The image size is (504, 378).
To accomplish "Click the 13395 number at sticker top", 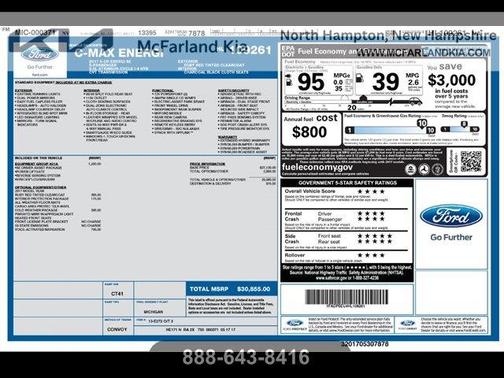I will [147, 33].
